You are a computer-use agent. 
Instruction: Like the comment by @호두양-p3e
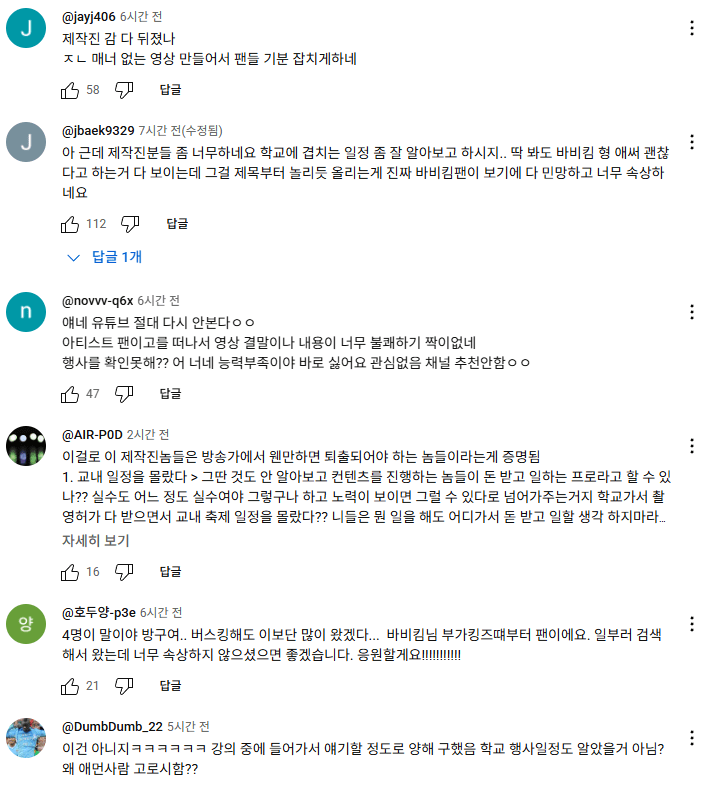(70, 686)
